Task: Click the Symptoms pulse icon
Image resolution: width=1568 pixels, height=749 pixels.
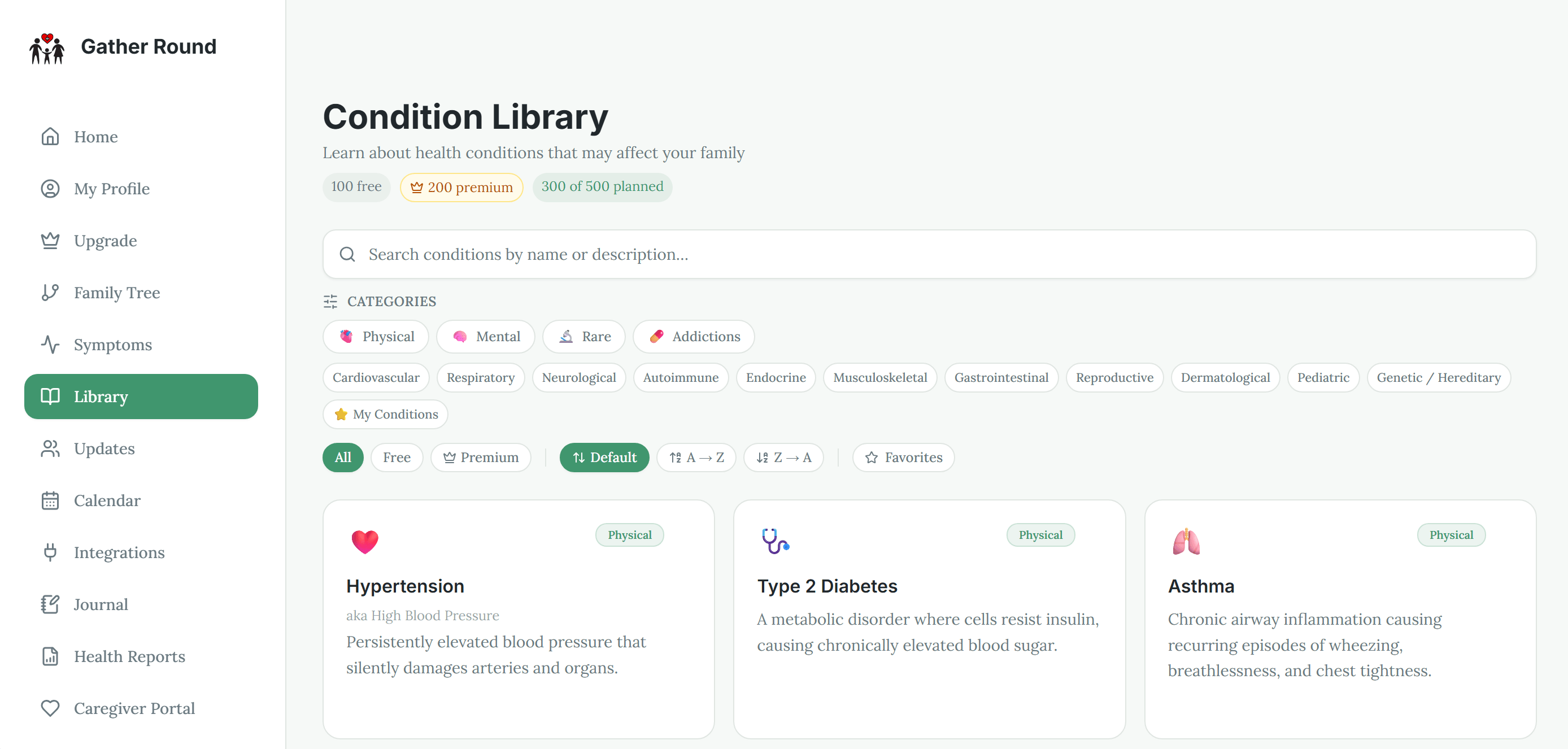Action: coord(50,345)
